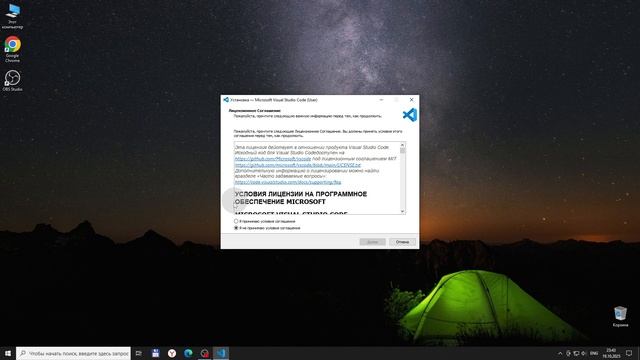The height and width of the screenshot is (360, 640).
Task: Open OBS Studio desktop shortcut
Action: click(12, 80)
